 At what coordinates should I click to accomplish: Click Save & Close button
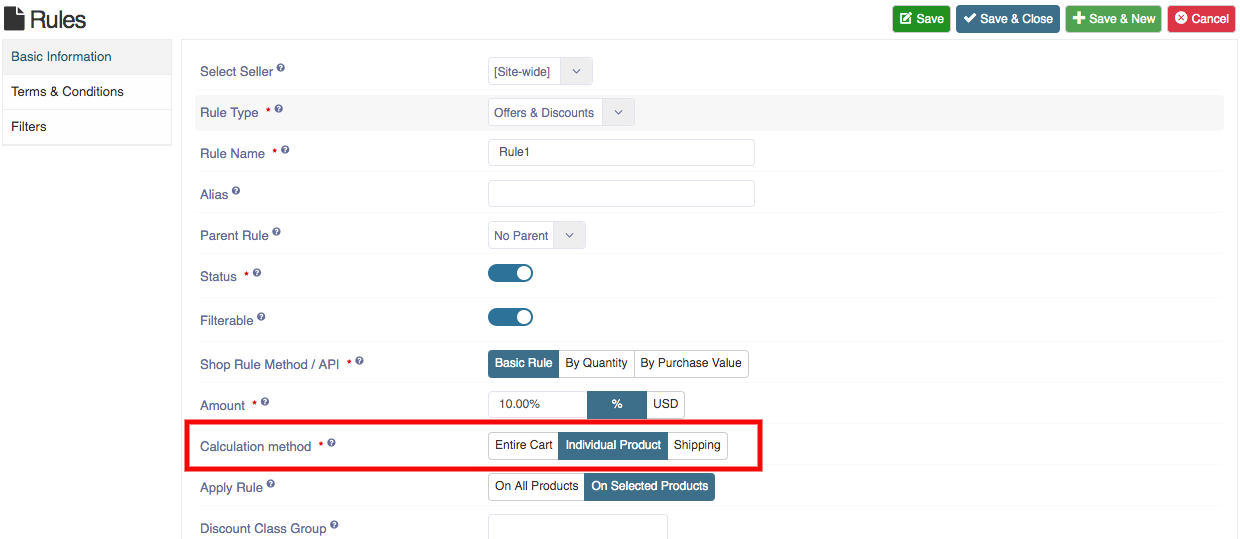pos(1008,19)
